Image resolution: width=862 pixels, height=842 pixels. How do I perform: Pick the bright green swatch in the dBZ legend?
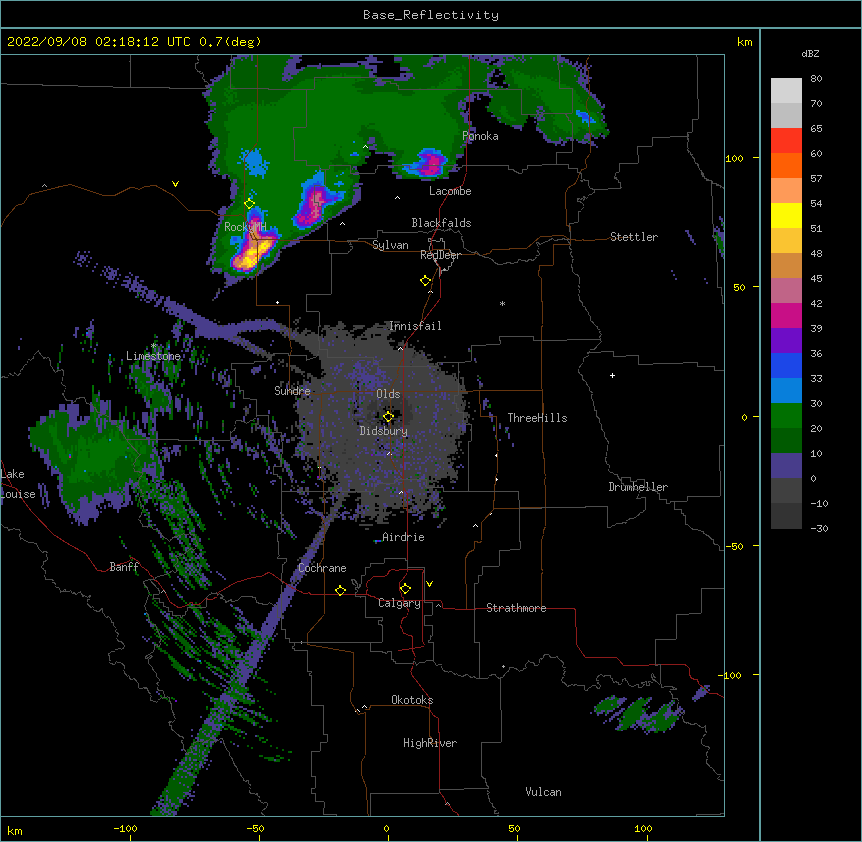(786, 416)
